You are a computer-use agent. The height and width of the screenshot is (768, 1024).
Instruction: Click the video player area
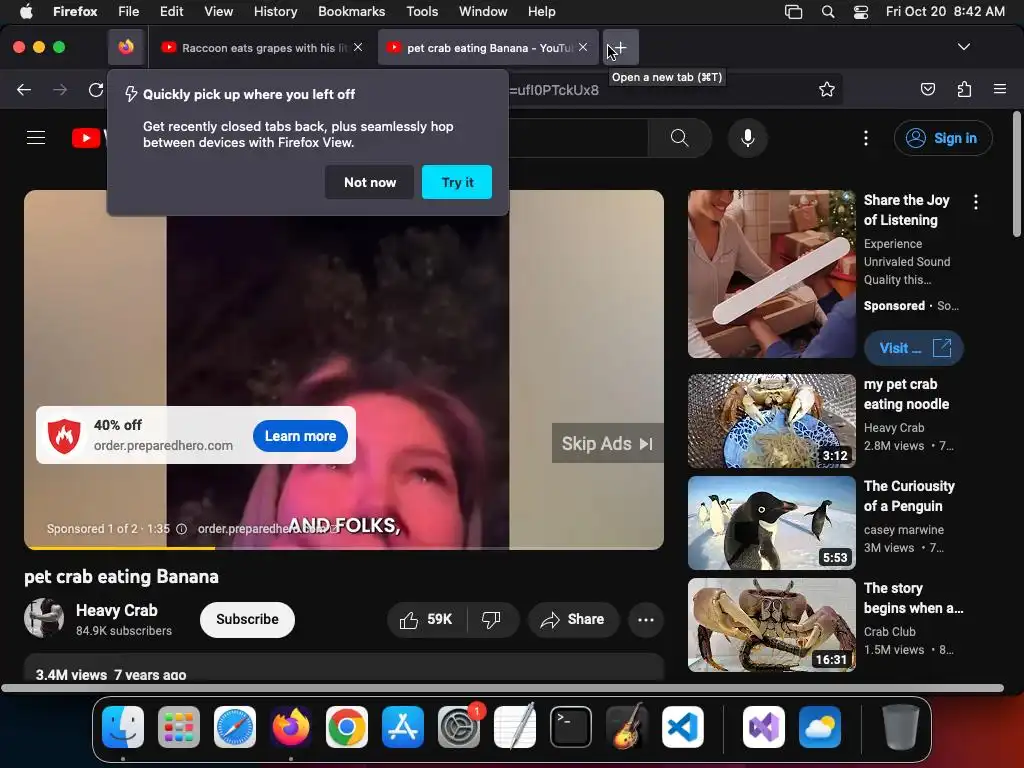(344, 370)
